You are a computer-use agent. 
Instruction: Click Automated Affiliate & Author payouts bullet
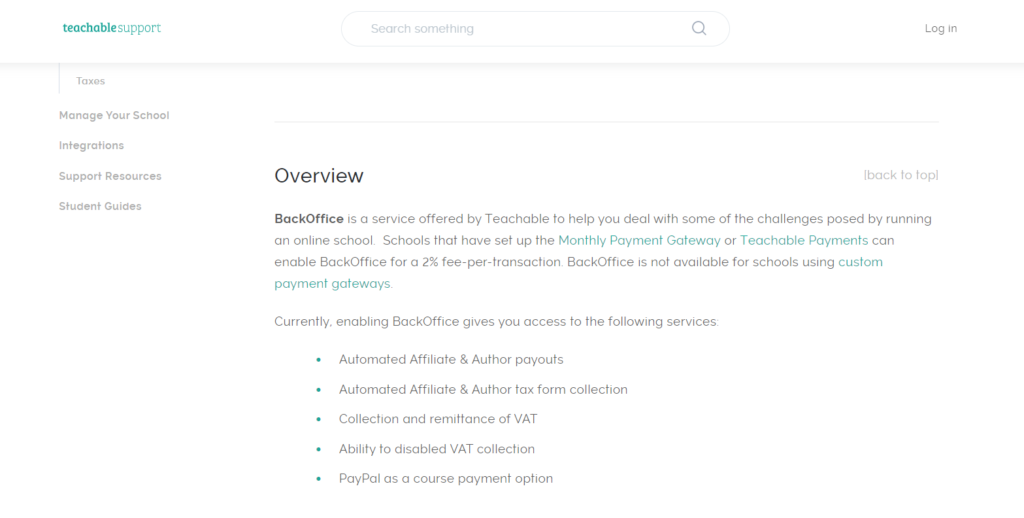point(451,360)
